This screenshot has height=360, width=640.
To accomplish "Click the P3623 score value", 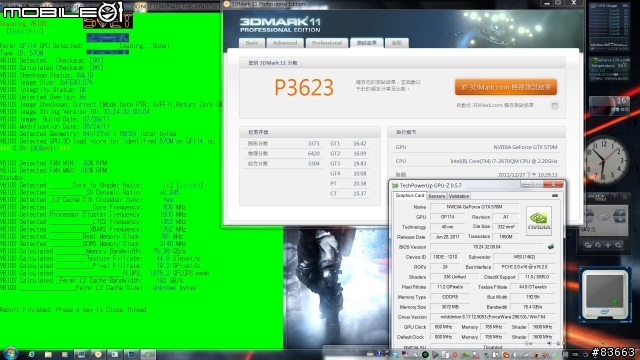I will [x=304, y=87].
